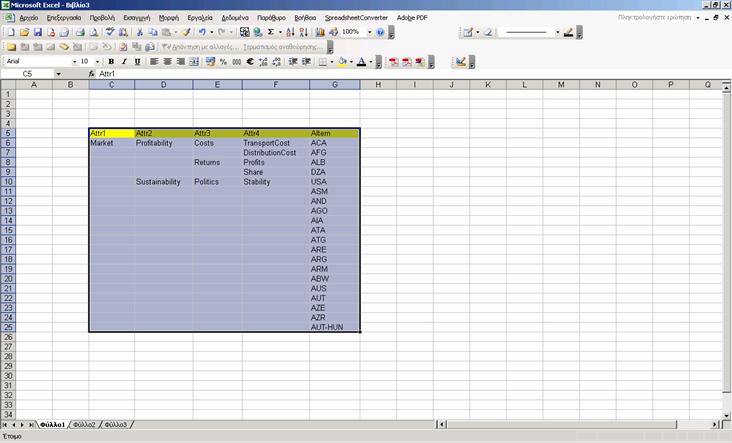This screenshot has height=443, width=732.
Task: Toggle Underline formatting
Action: coord(137,62)
